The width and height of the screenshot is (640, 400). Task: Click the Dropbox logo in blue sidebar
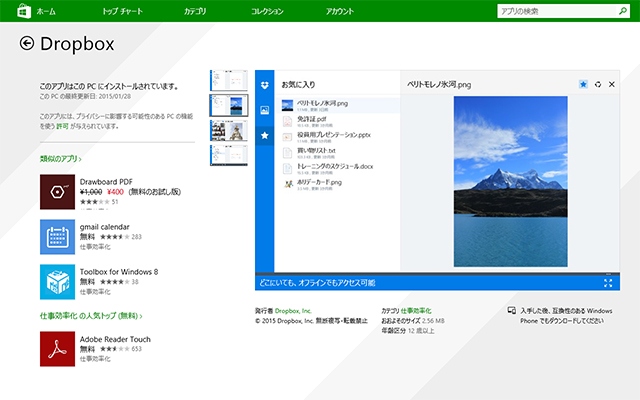coord(264,85)
